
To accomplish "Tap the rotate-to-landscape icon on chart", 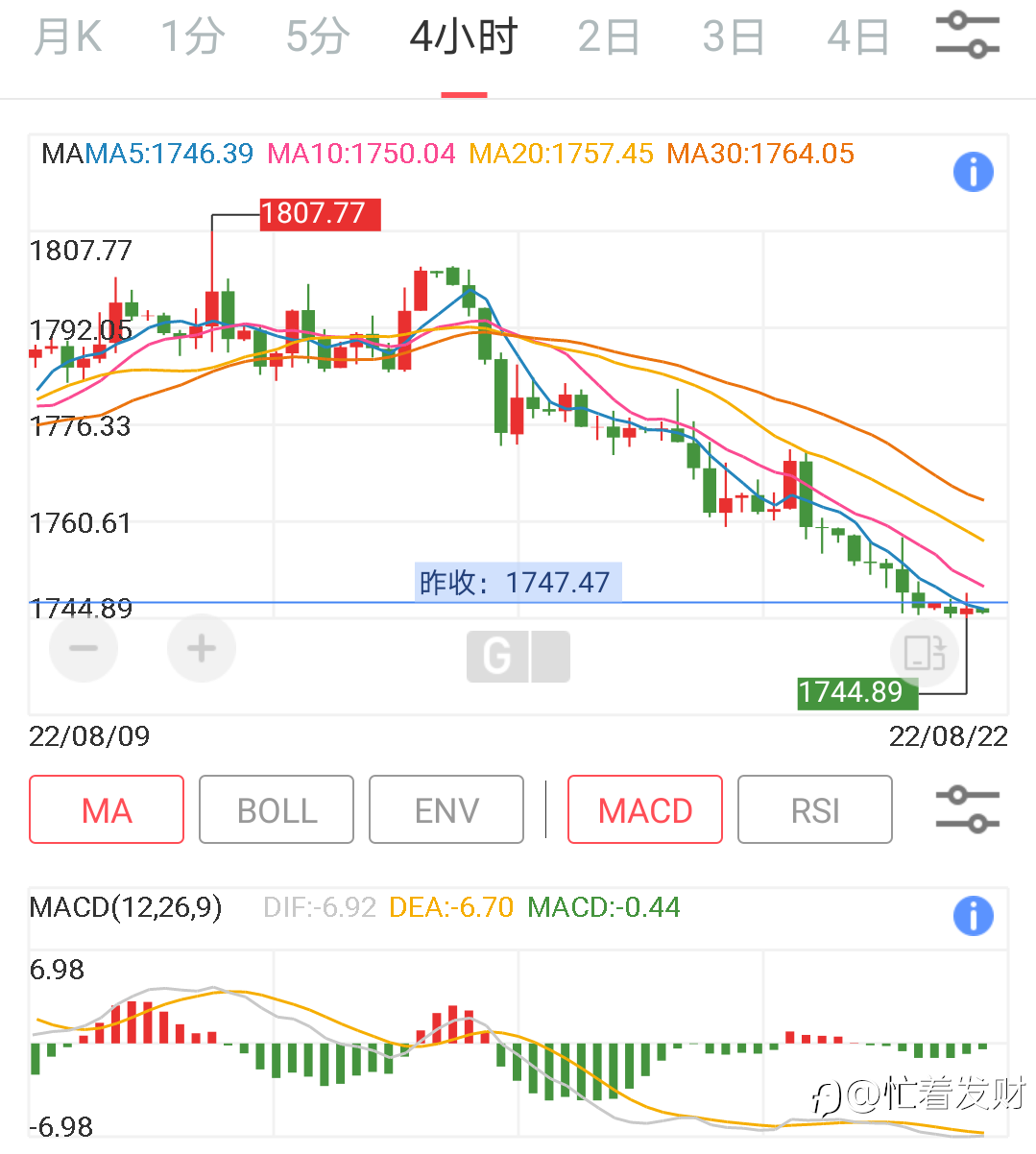I will tap(926, 653).
